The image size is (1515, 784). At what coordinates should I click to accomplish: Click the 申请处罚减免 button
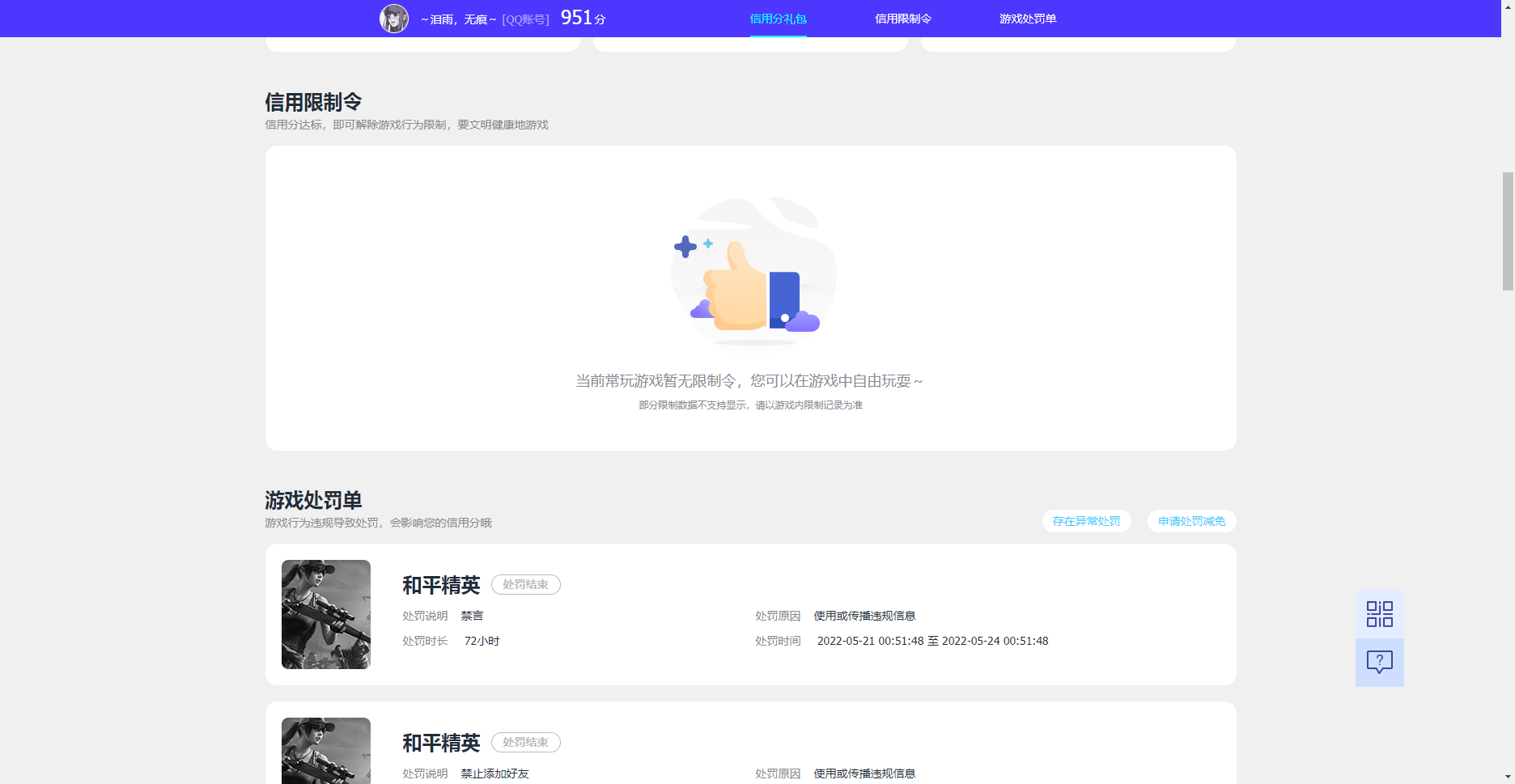1191,521
